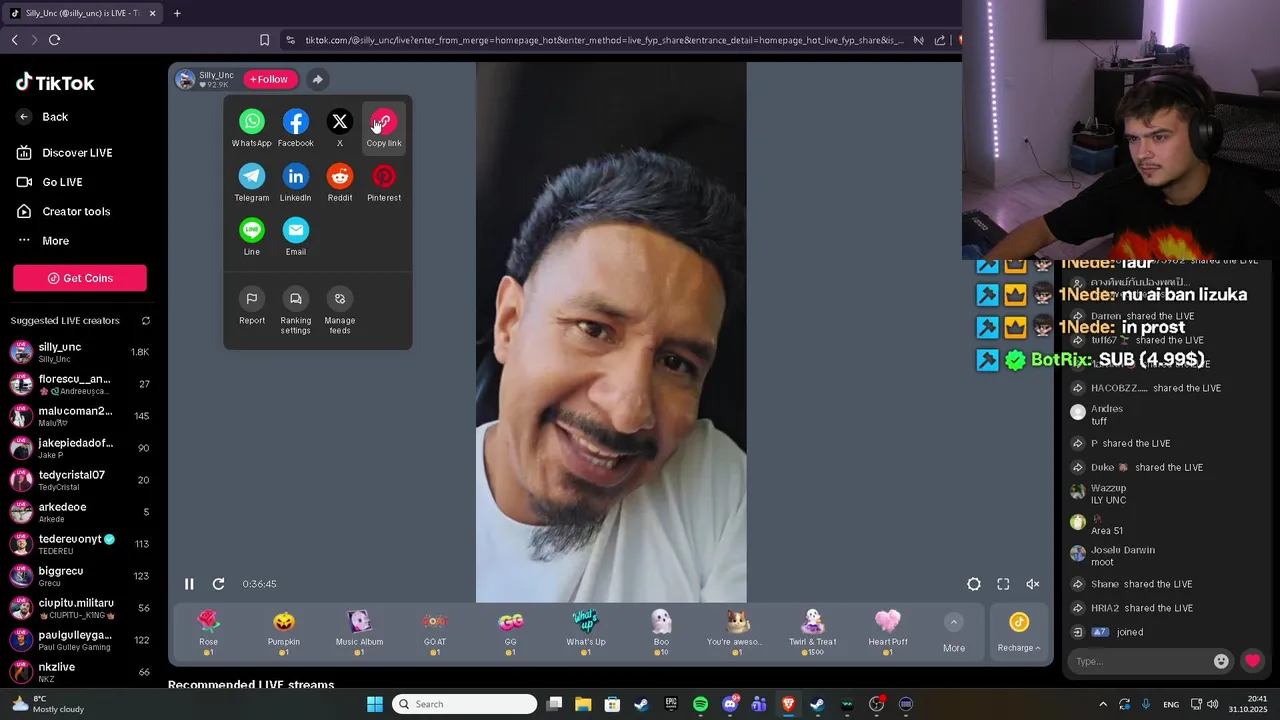
Task: Click the chat message input field
Action: coord(1139,661)
